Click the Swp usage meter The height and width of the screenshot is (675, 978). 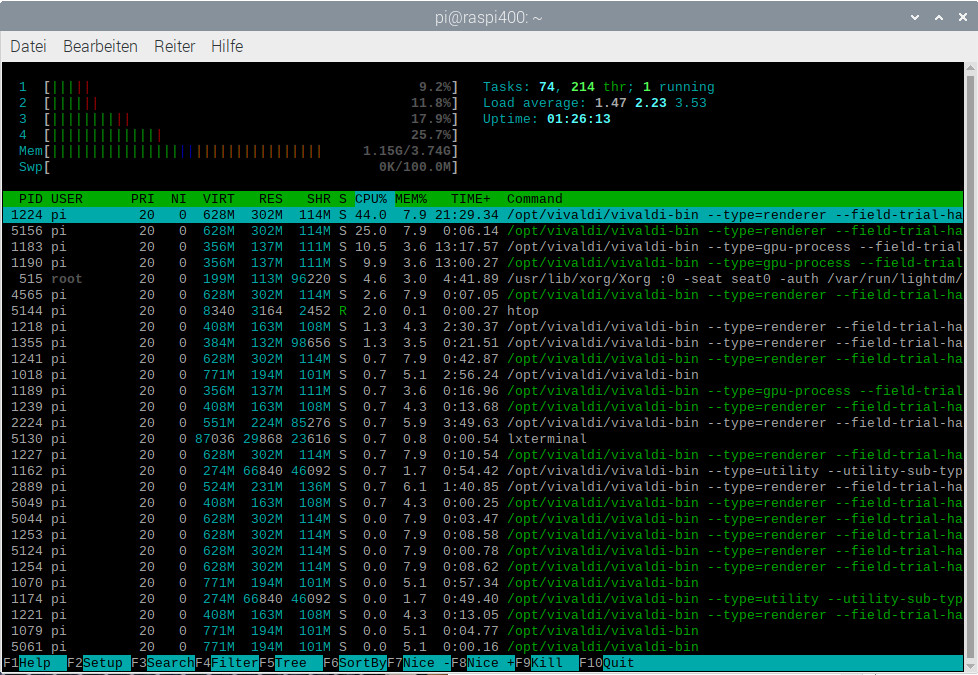tap(238, 167)
